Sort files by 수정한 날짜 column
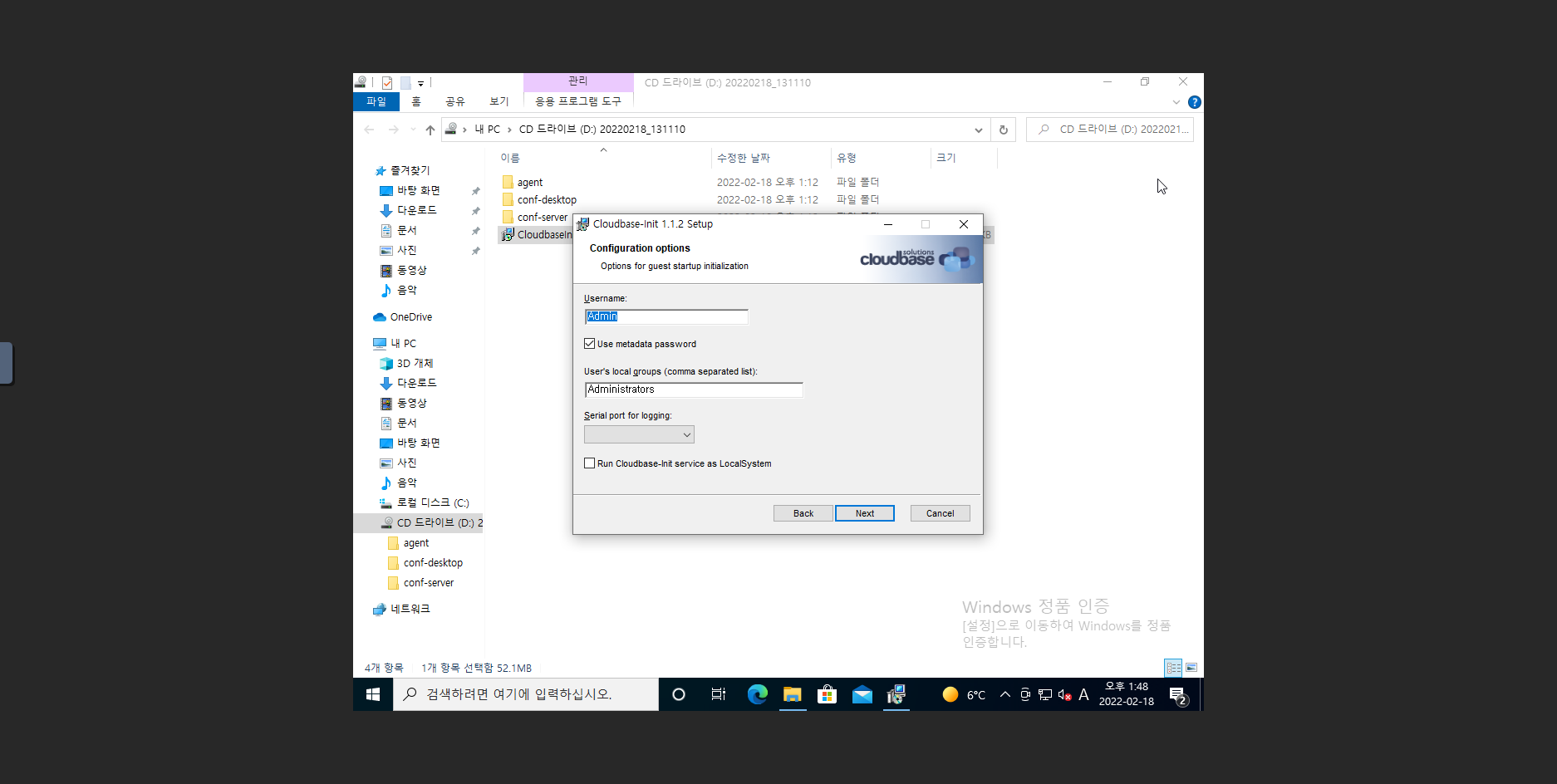 771,158
